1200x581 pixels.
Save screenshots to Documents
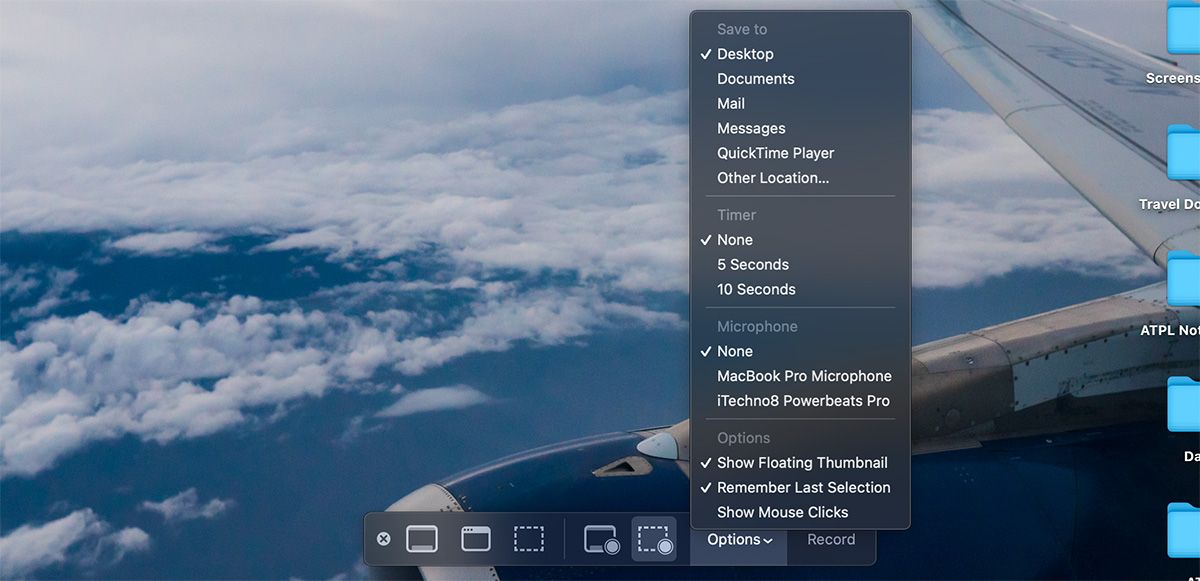tap(755, 78)
